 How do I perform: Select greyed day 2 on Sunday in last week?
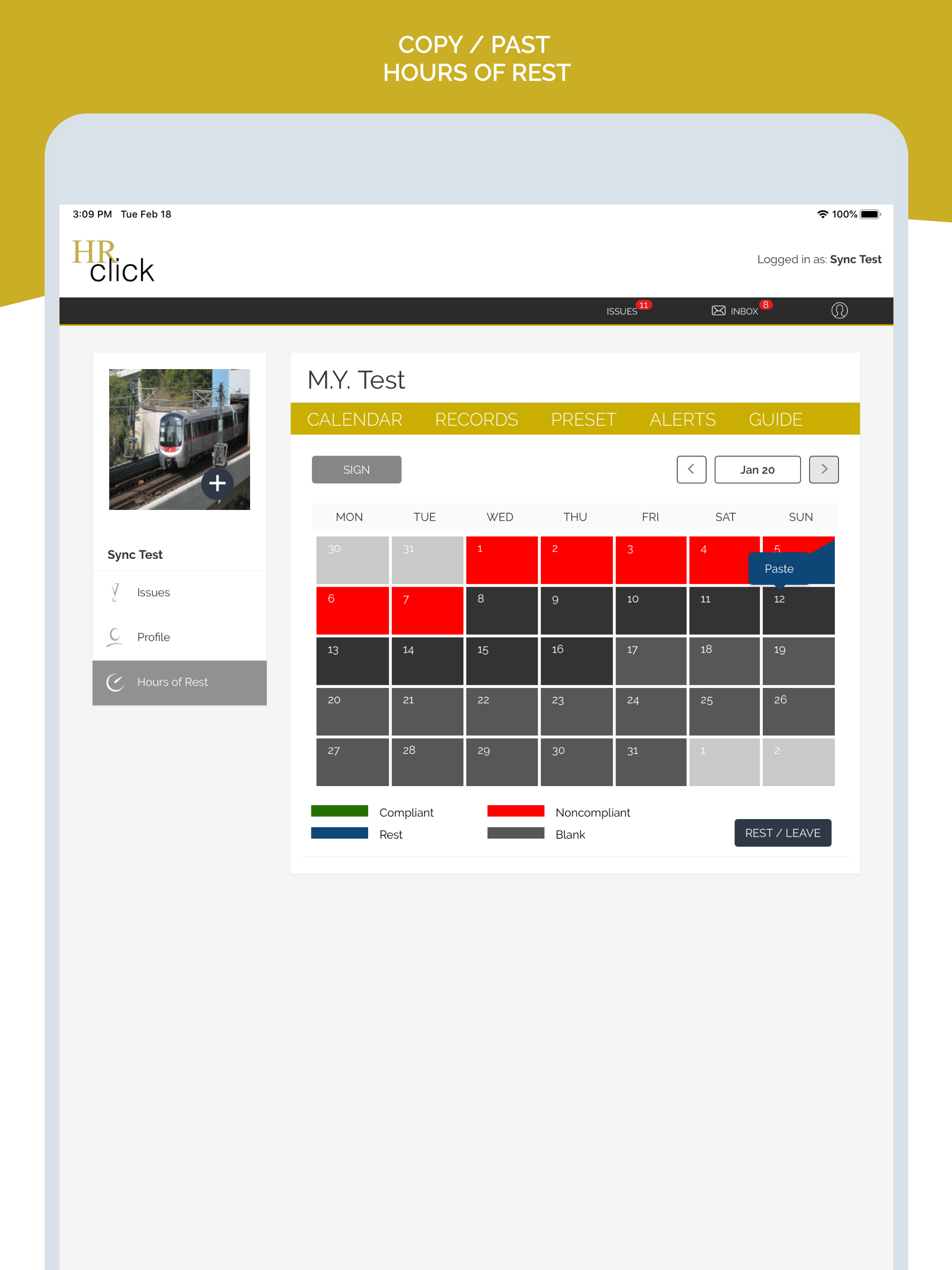tap(799, 762)
